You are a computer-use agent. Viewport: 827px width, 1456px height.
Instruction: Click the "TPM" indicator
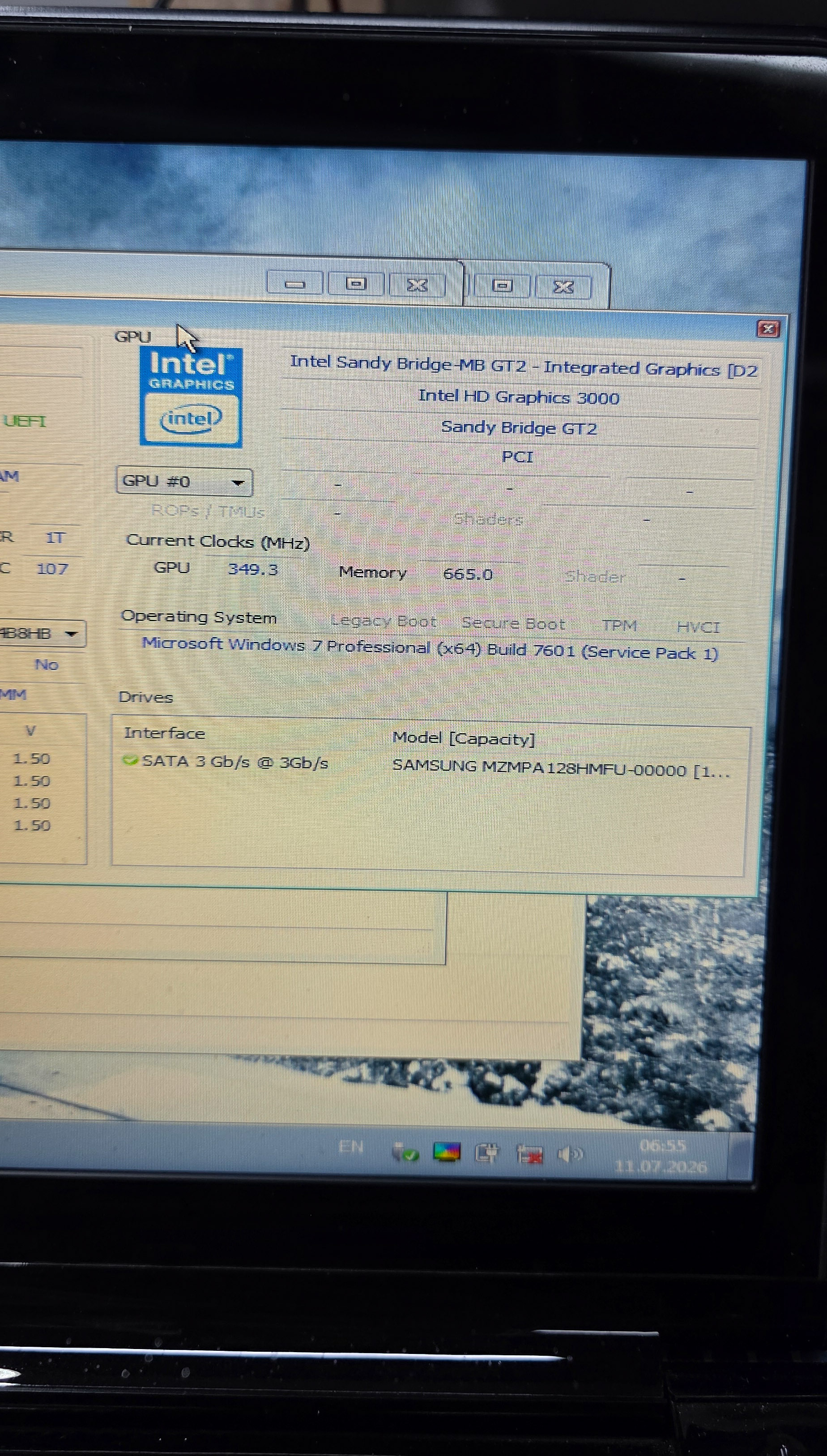click(619, 625)
